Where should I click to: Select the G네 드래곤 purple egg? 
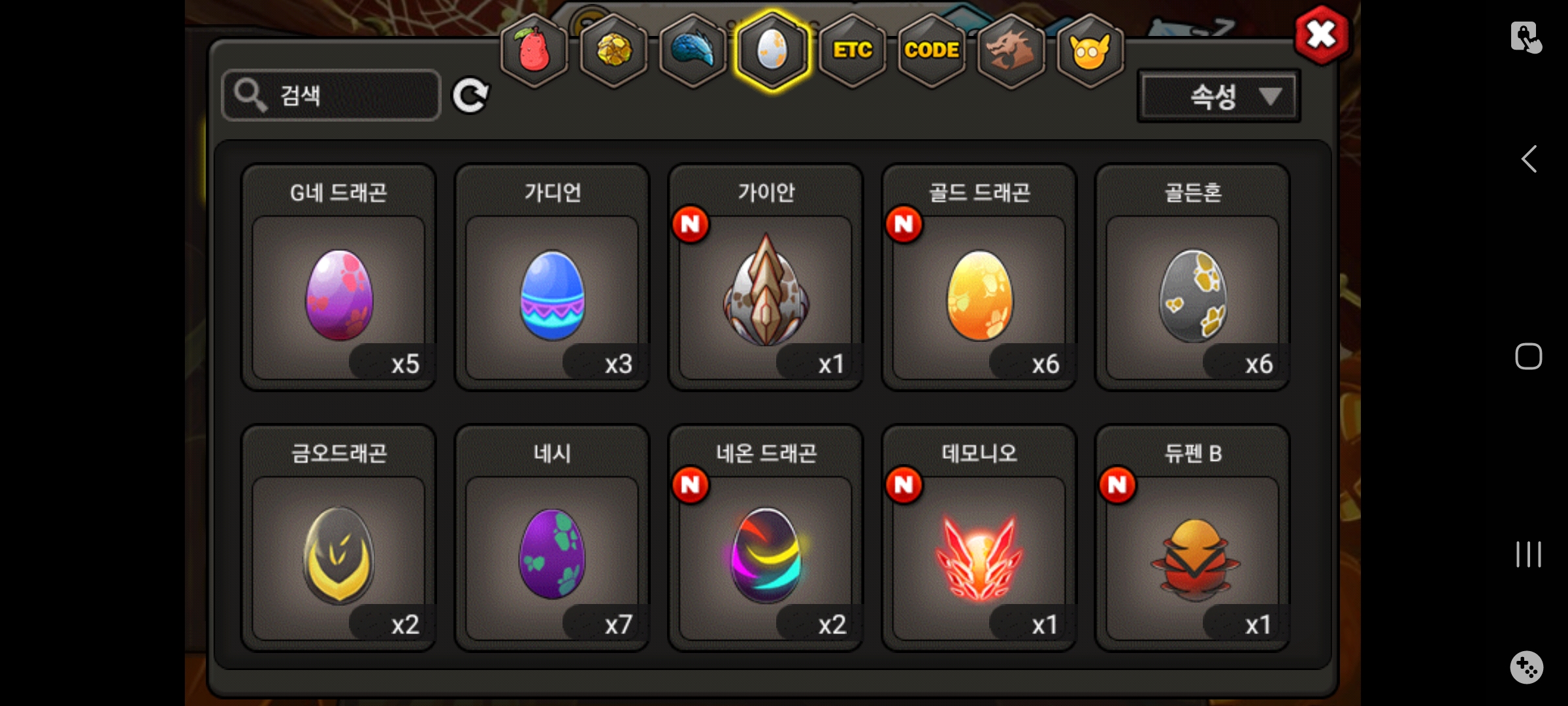pyautogui.click(x=338, y=277)
